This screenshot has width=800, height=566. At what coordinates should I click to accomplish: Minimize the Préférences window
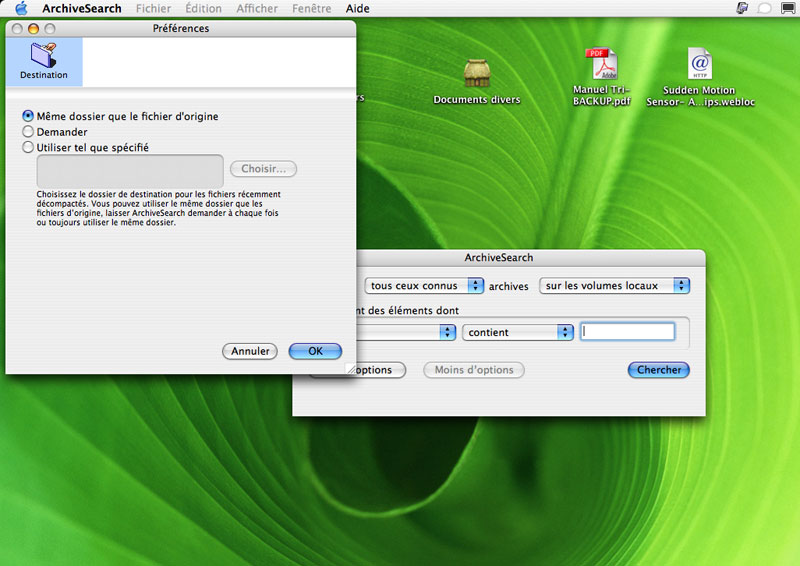(x=33, y=29)
